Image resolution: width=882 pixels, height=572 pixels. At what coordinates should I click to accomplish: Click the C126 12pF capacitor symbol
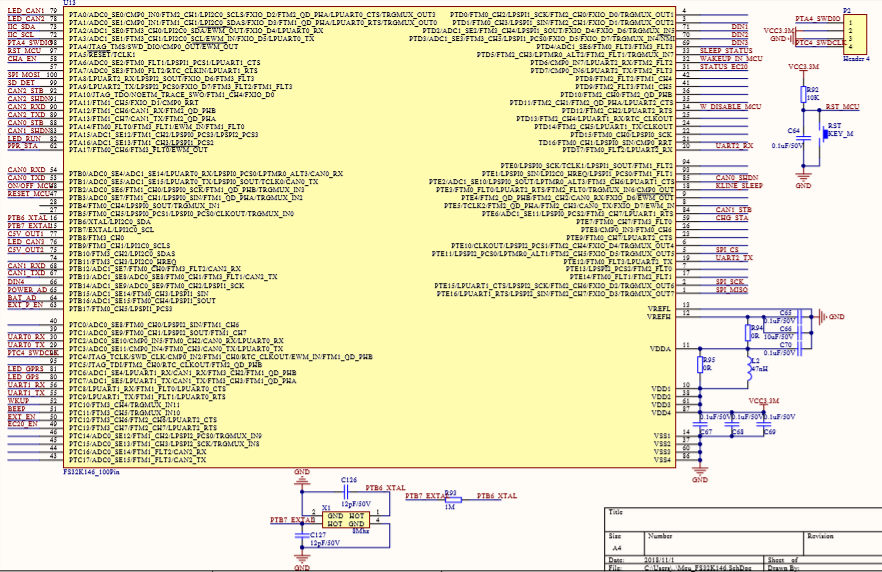pos(346,492)
